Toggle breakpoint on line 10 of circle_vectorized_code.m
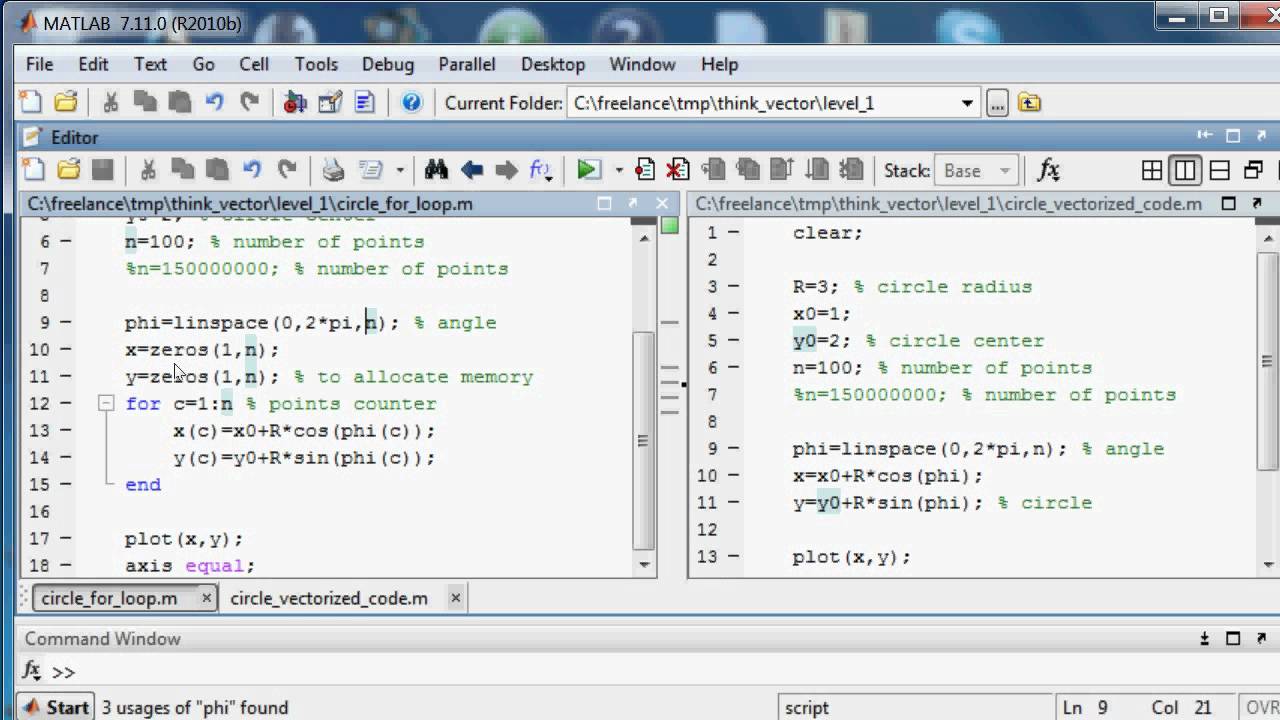 pyautogui.click(x=733, y=476)
